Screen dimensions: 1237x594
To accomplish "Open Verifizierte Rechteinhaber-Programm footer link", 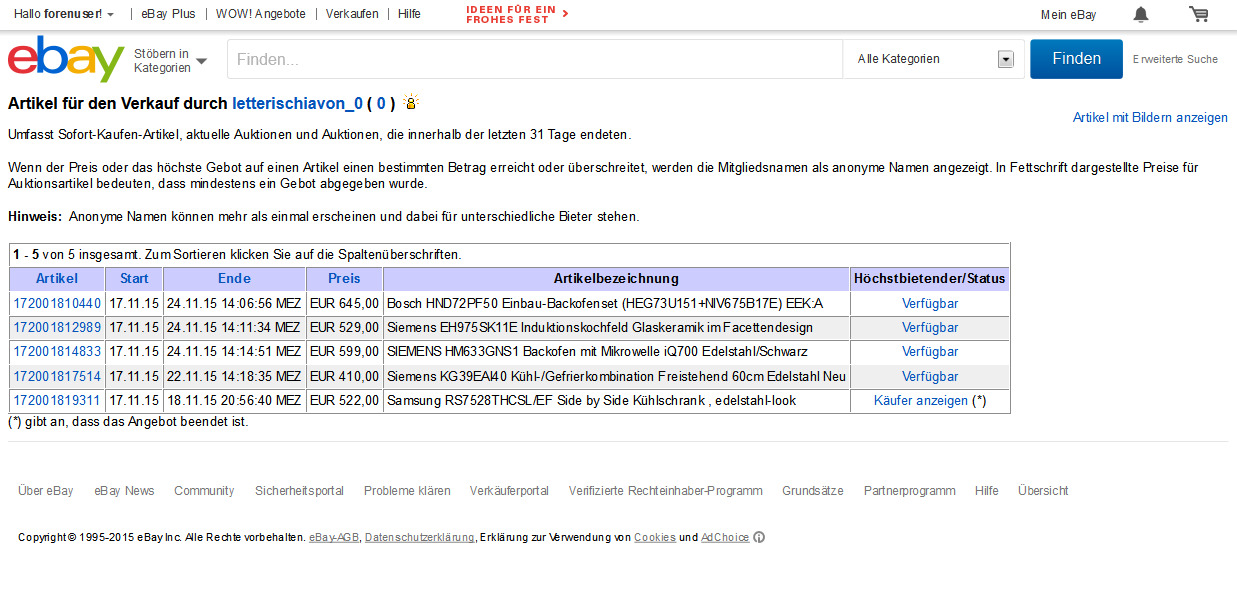I will (x=665, y=491).
